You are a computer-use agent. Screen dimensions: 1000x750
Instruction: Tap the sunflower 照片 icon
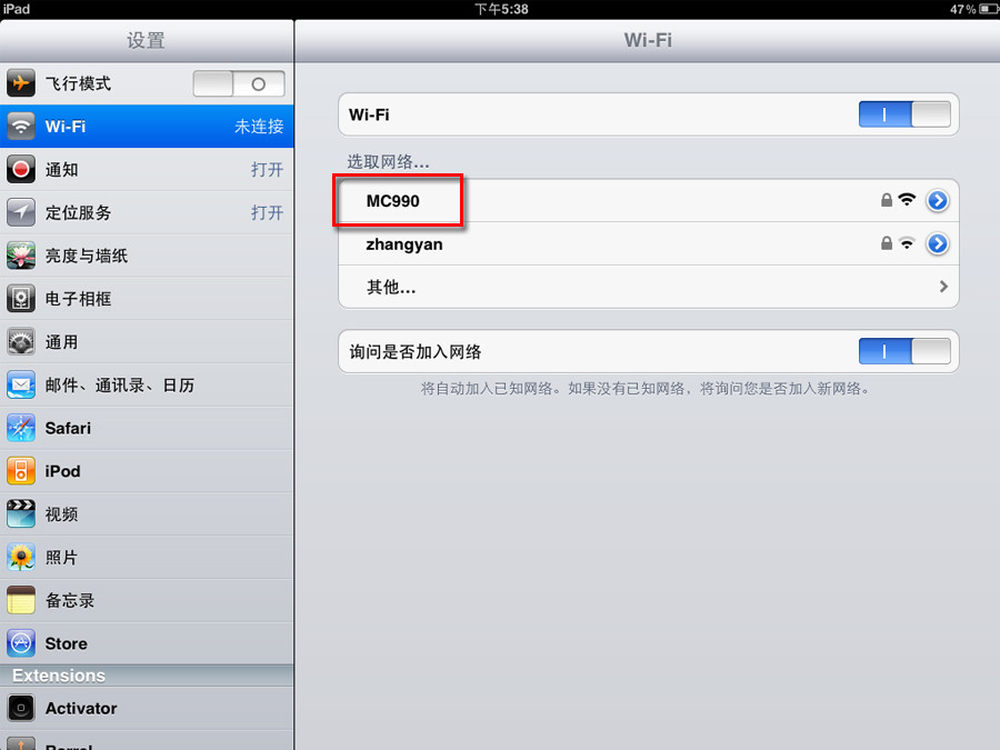20,557
